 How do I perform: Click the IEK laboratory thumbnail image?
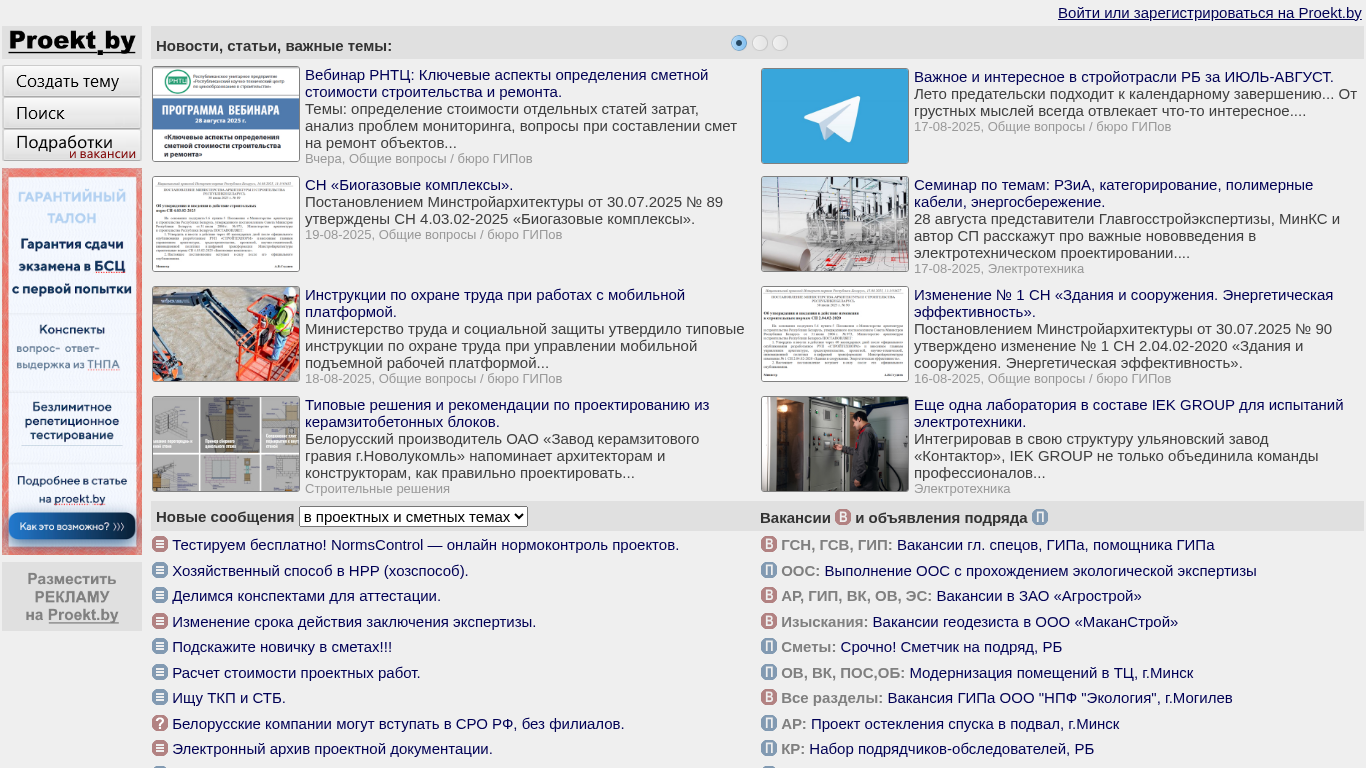[x=835, y=444]
